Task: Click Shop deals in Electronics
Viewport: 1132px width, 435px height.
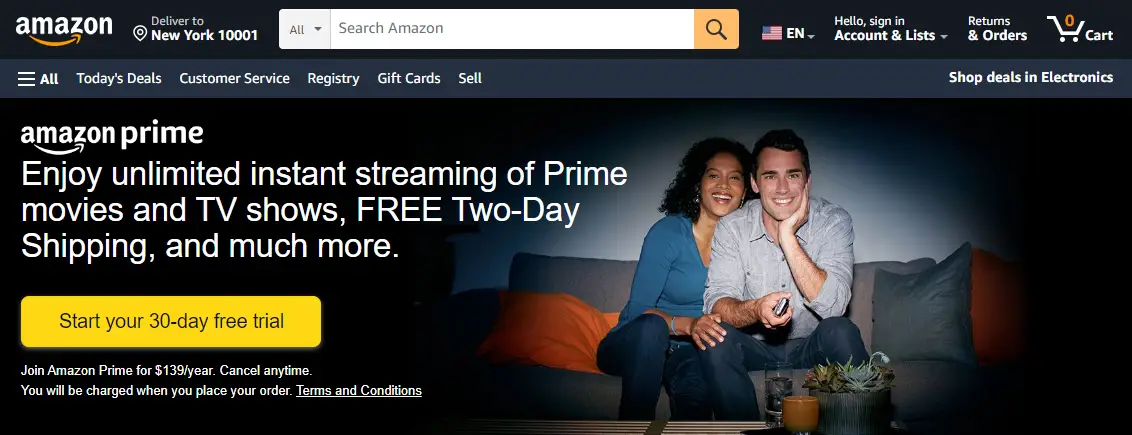Action: (x=1030, y=78)
